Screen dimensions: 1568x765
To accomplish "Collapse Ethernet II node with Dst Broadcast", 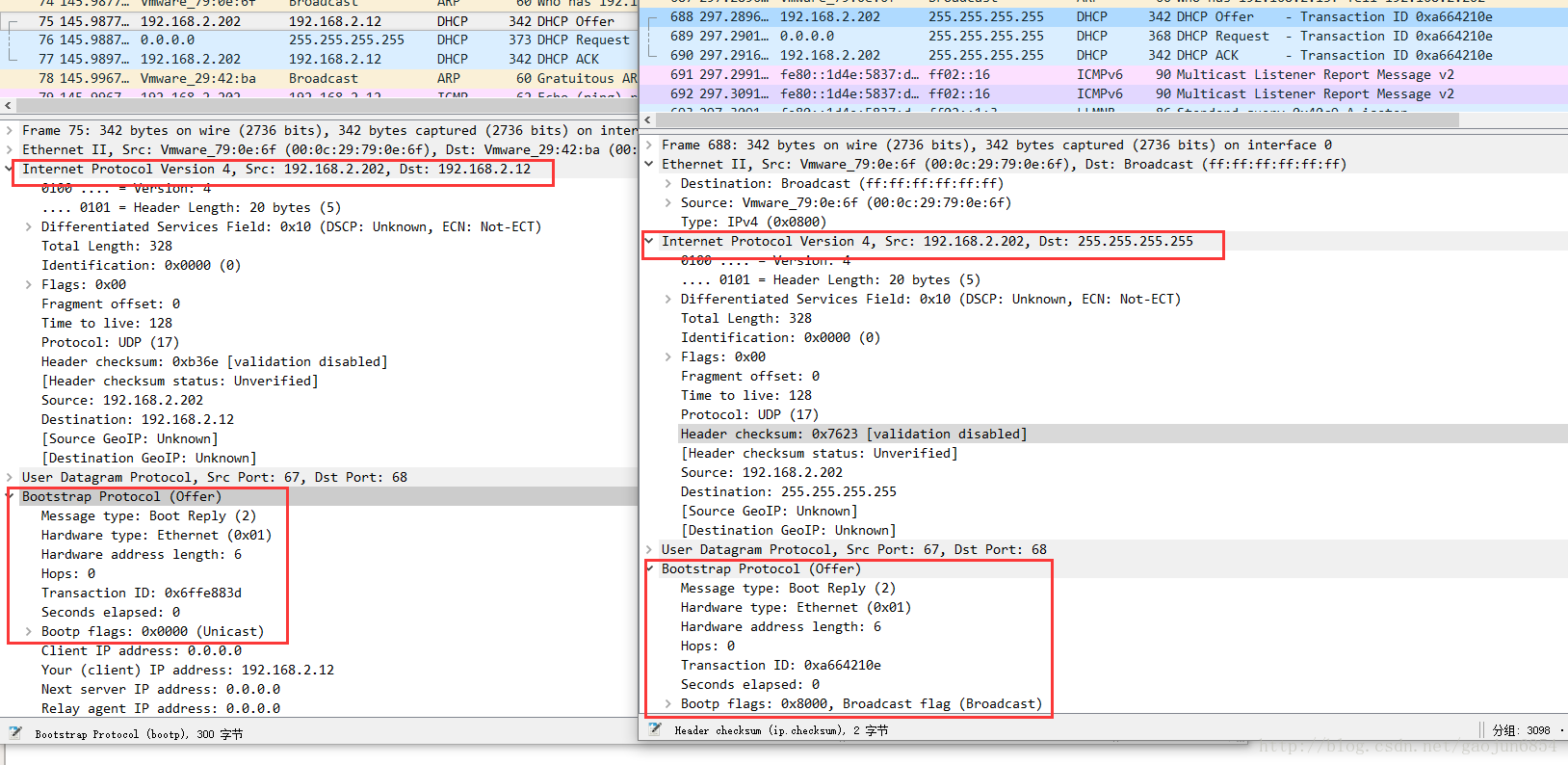I will [649, 164].
